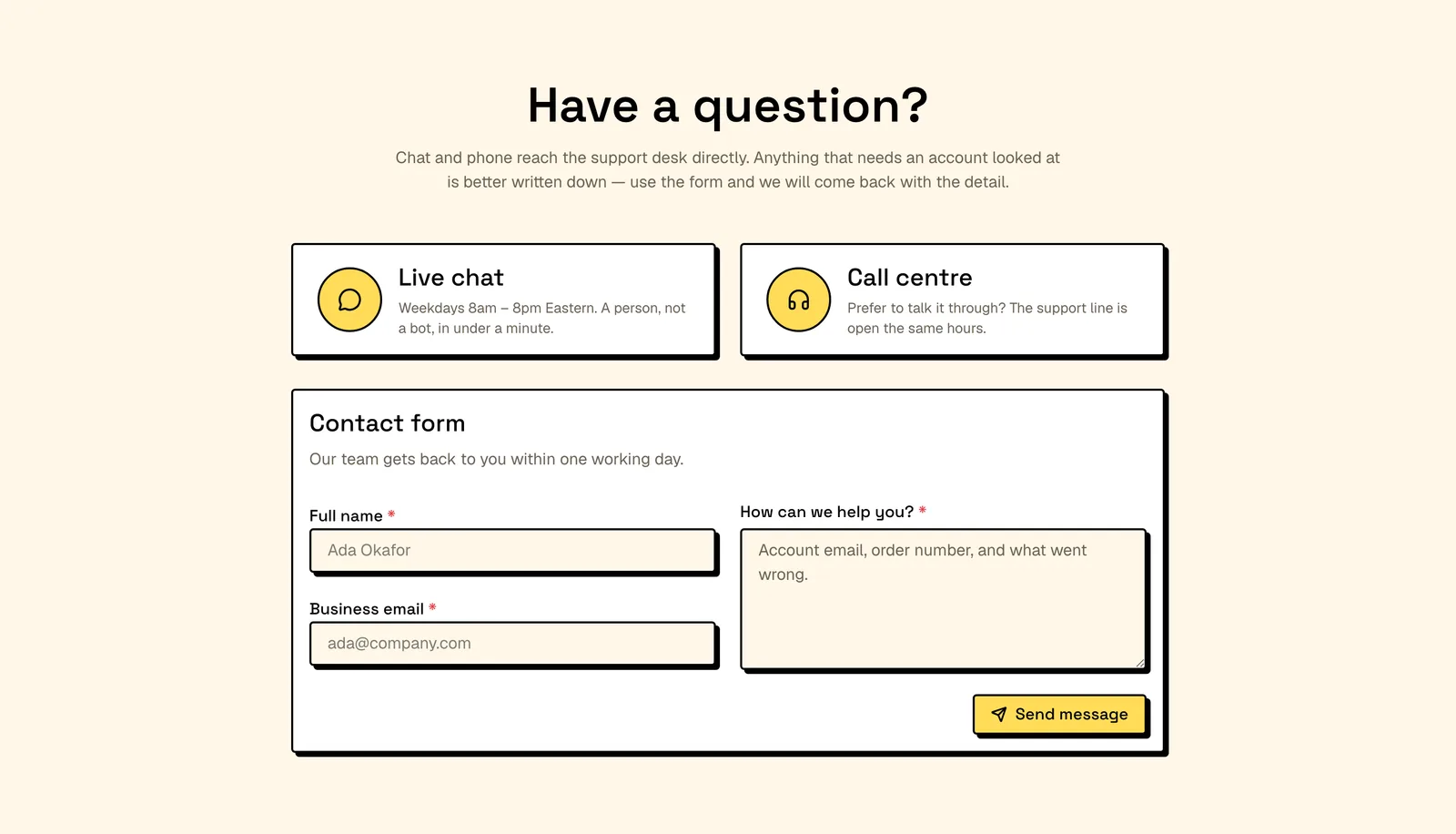Click the Contact form heading
The image size is (1456, 834).
click(387, 423)
